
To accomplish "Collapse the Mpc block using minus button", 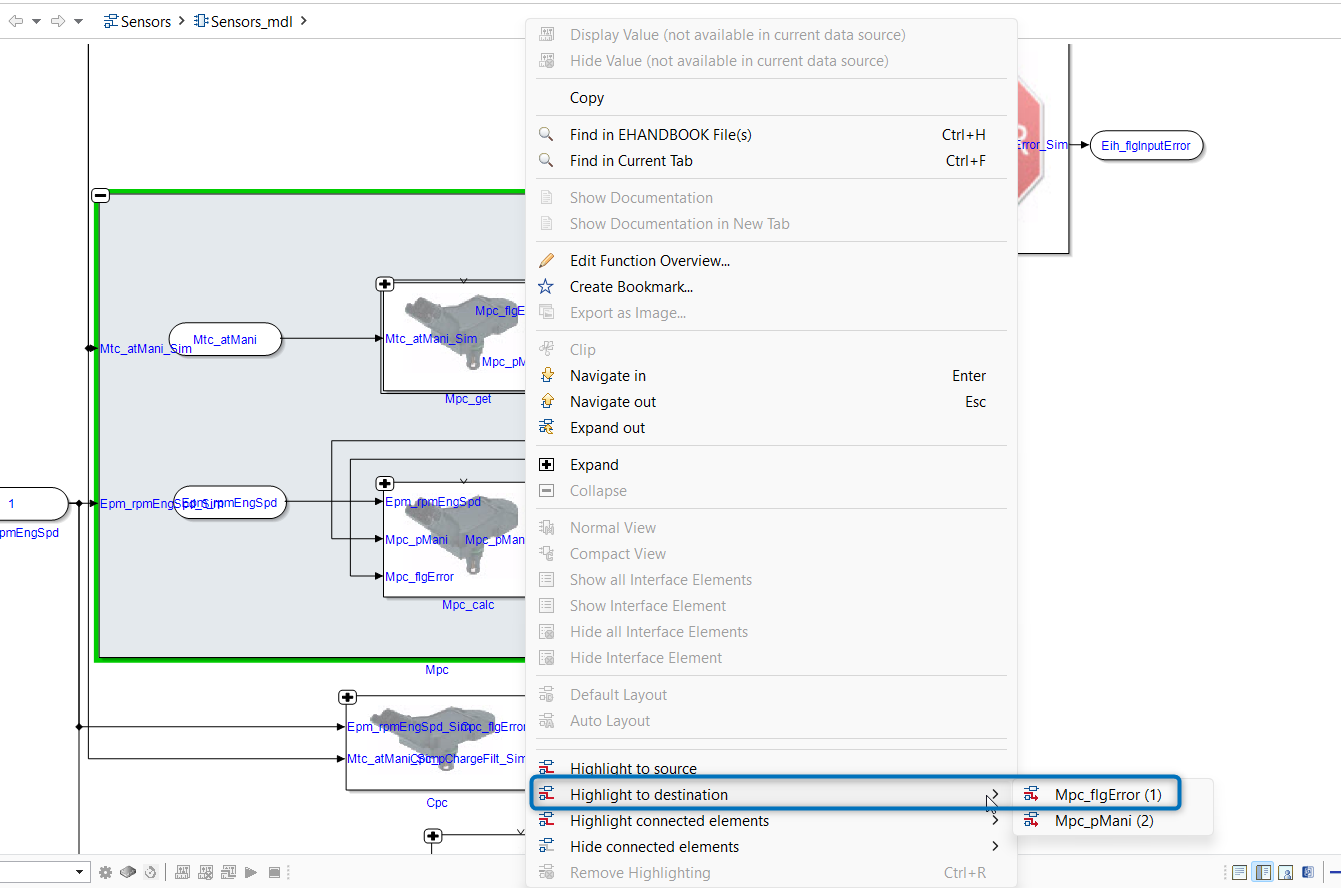I will click(x=100, y=195).
